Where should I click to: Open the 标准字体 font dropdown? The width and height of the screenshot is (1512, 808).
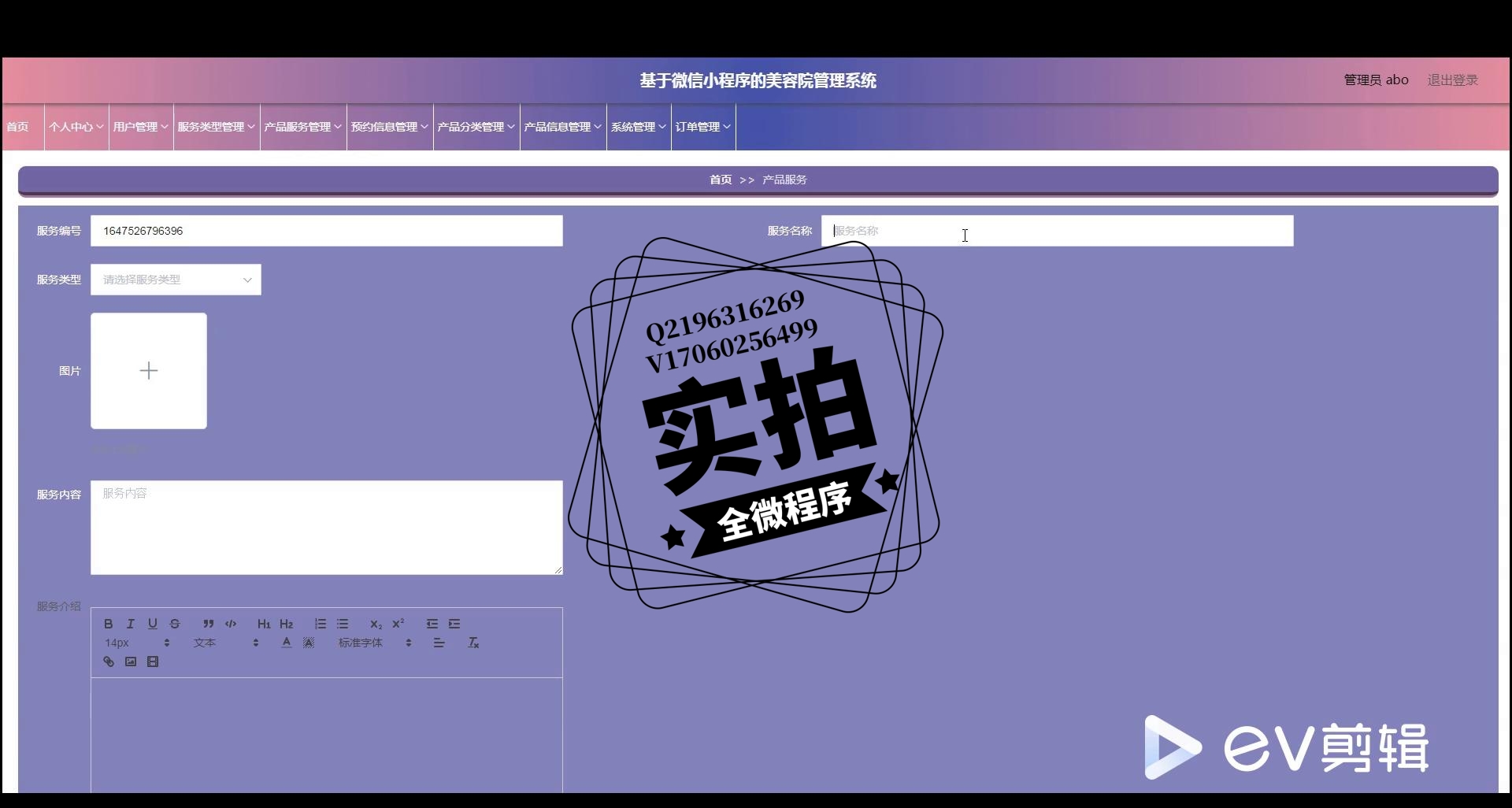click(375, 643)
